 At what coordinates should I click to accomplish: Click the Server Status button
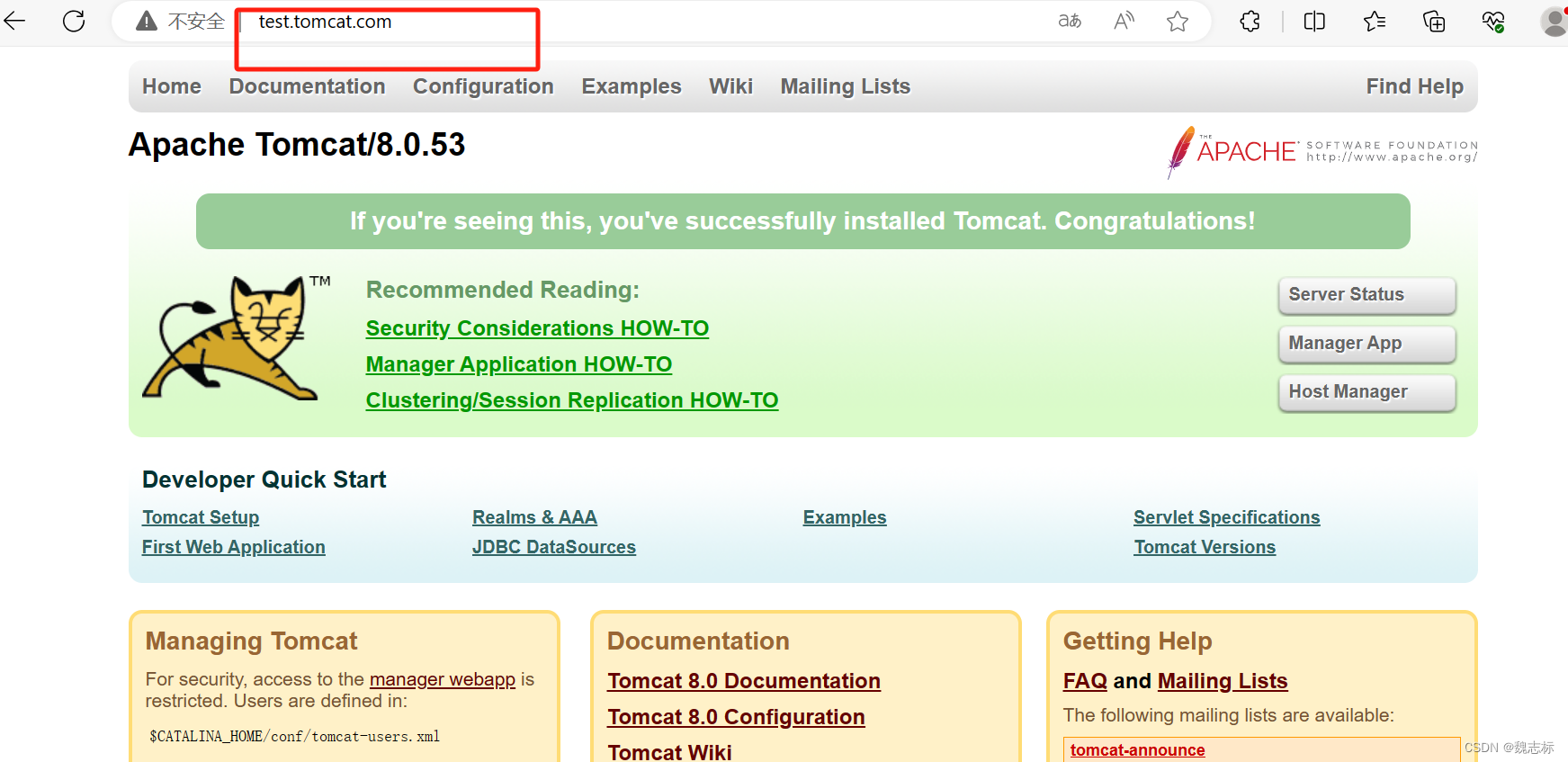click(x=1366, y=295)
